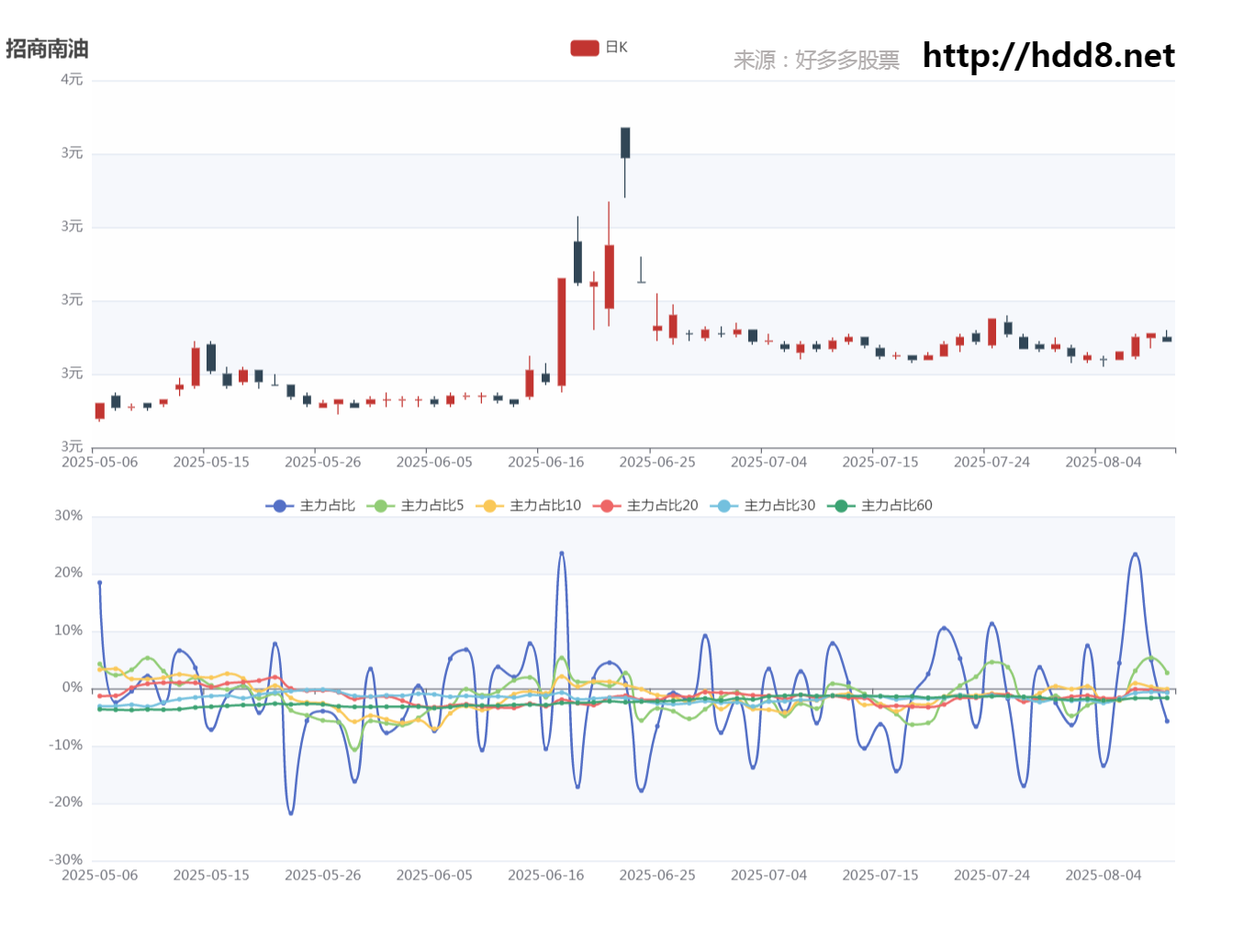Click the -20% label on the lower y-axis
The image size is (1255, 952).
66,802
